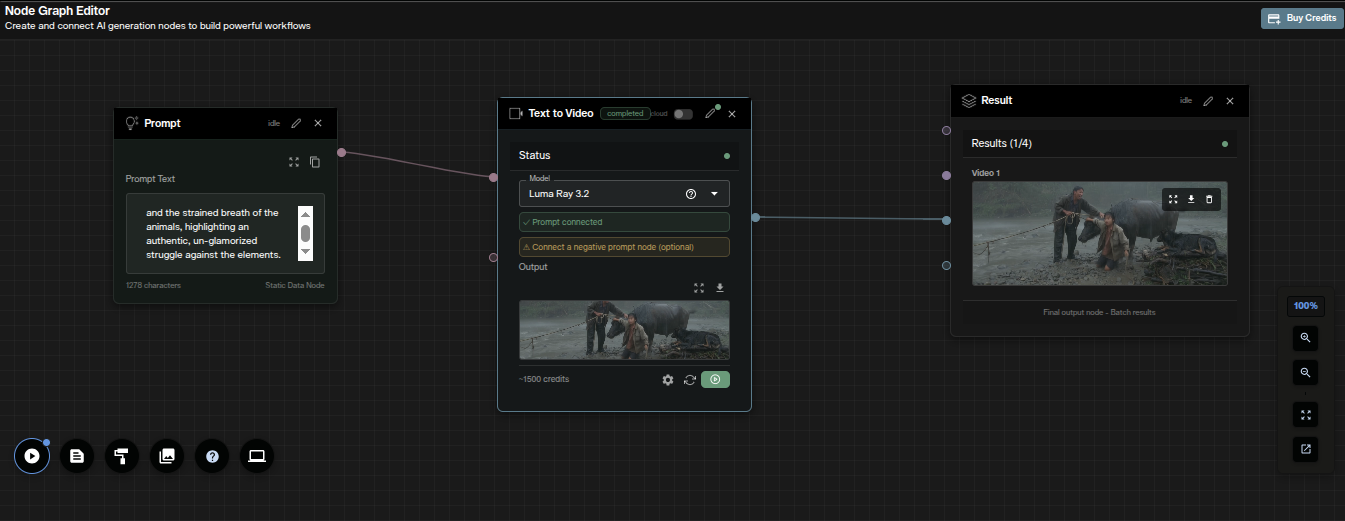Viewport: 1345px width, 521px height.
Task: Click the Buy Credits button
Action: 1302,18
